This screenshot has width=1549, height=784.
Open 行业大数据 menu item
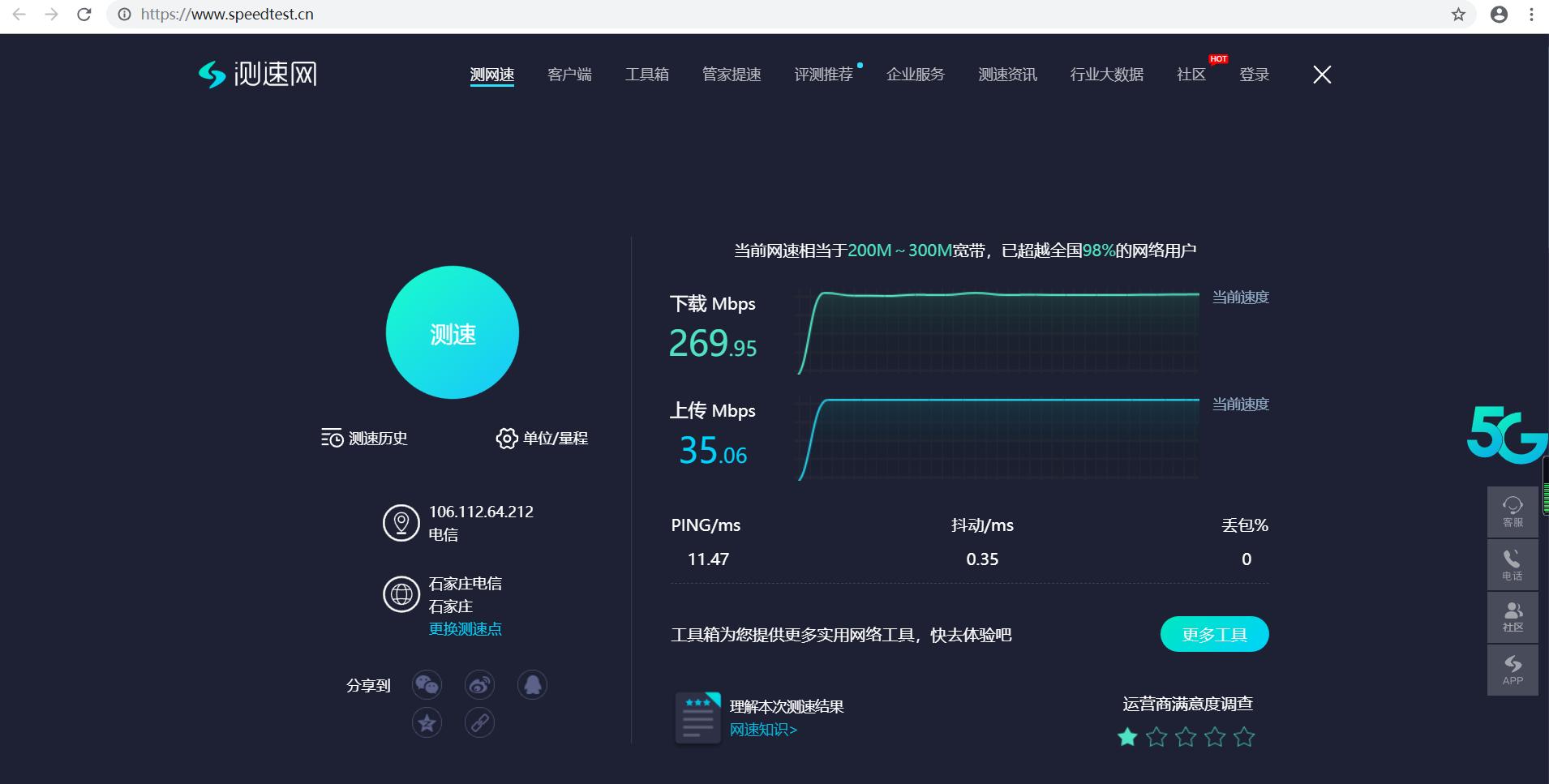click(x=1106, y=74)
